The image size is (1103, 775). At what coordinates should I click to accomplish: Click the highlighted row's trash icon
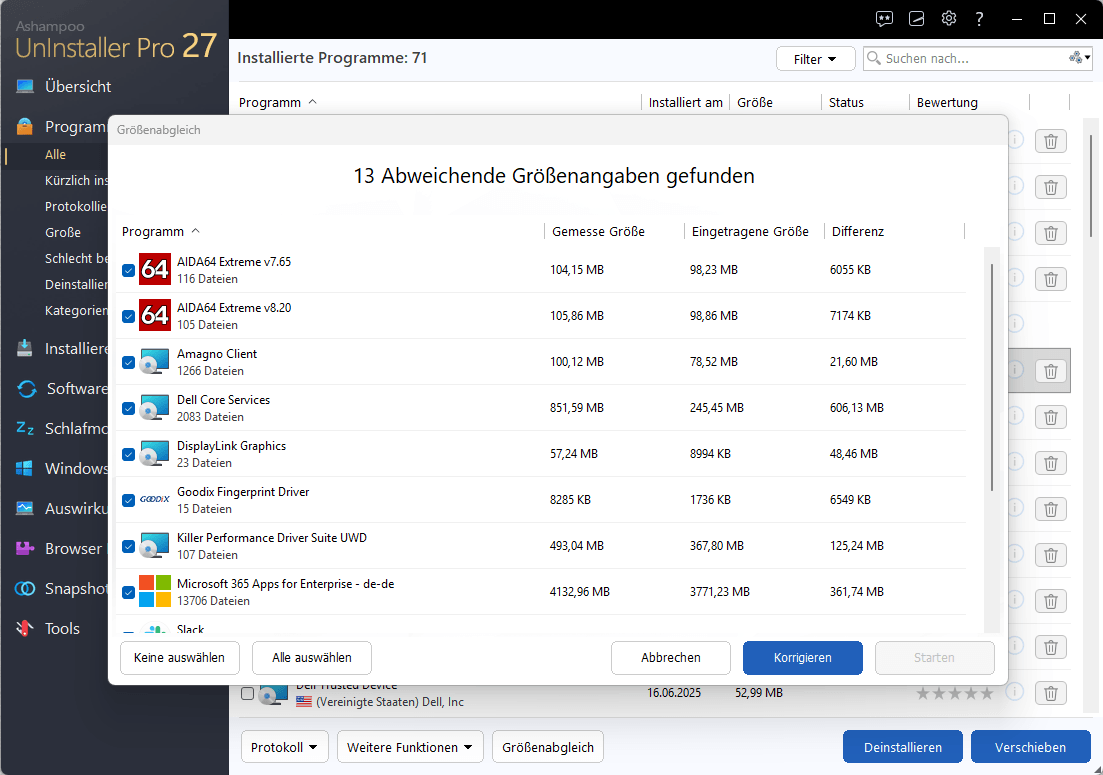pos(1050,371)
